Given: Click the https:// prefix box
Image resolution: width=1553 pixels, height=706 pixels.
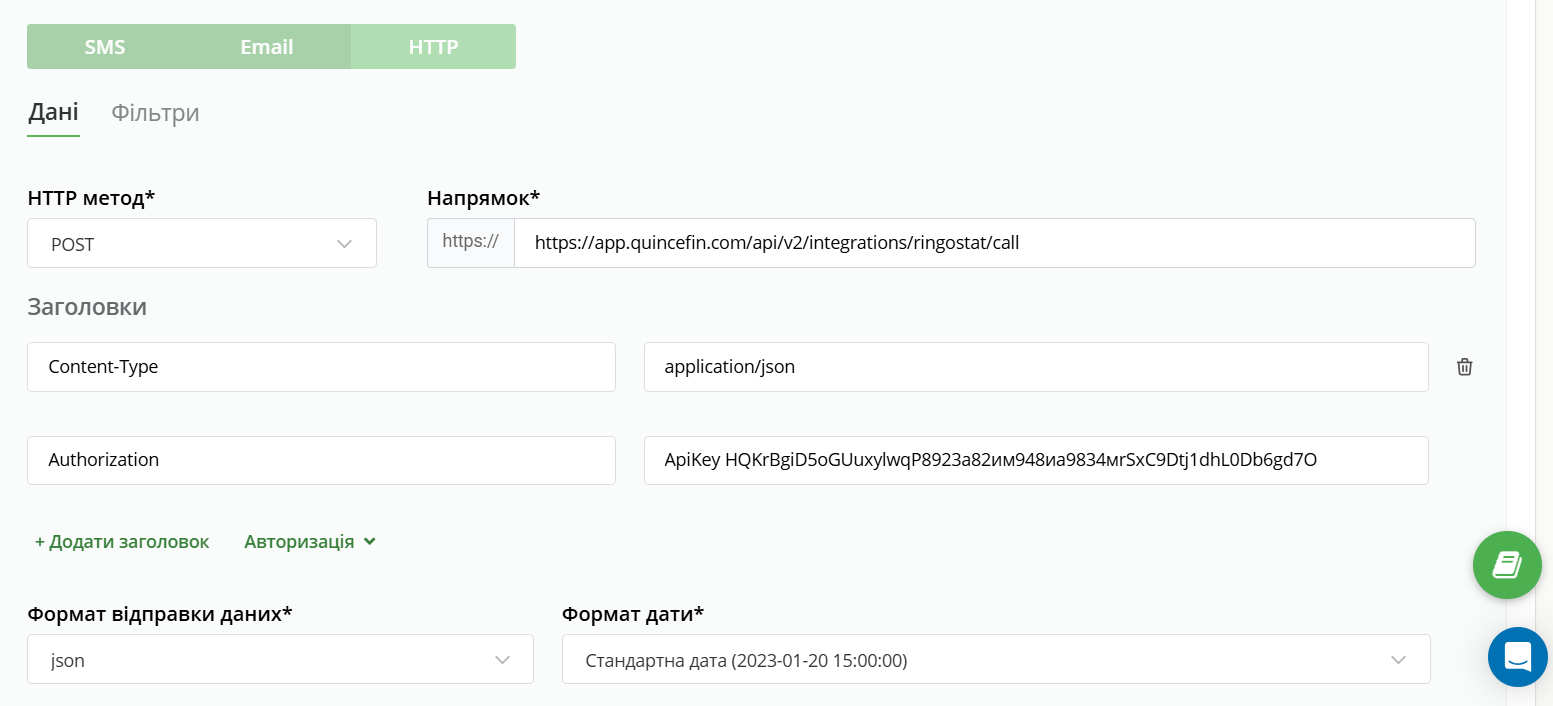Looking at the screenshot, I should click(470, 243).
